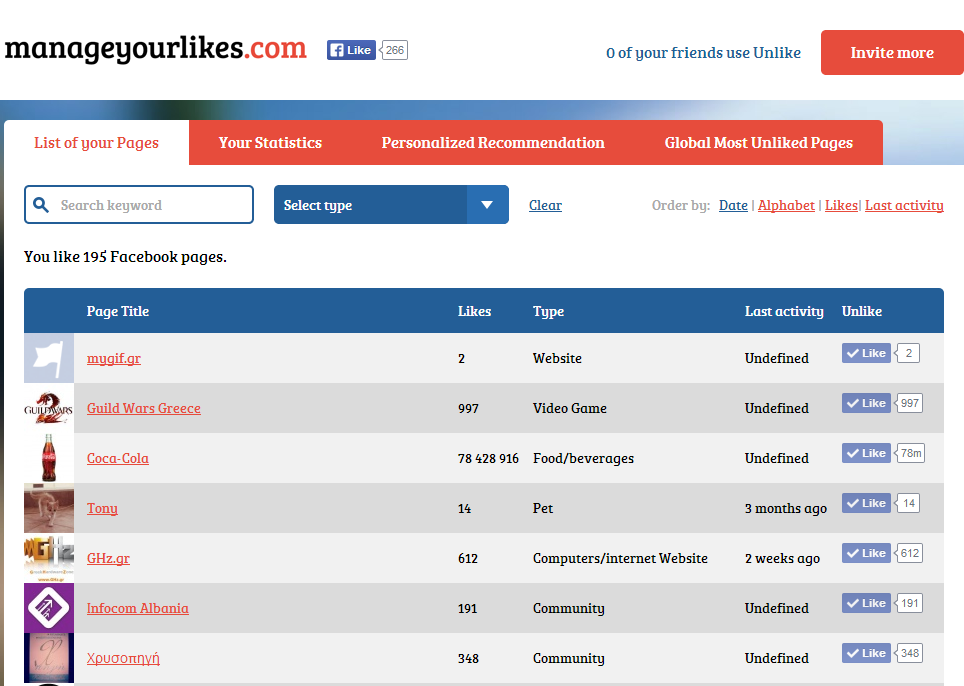This screenshot has width=964, height=686.
Task: Go to the Global Most Unliked Pages tab
Action: (759, 143)
